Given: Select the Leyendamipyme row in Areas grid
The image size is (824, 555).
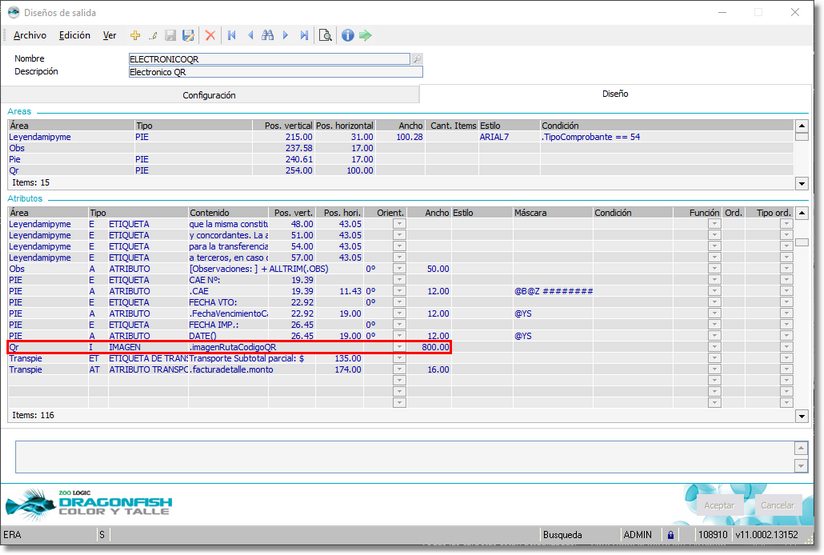Looking at the screenshot, I should pos(400,137).
